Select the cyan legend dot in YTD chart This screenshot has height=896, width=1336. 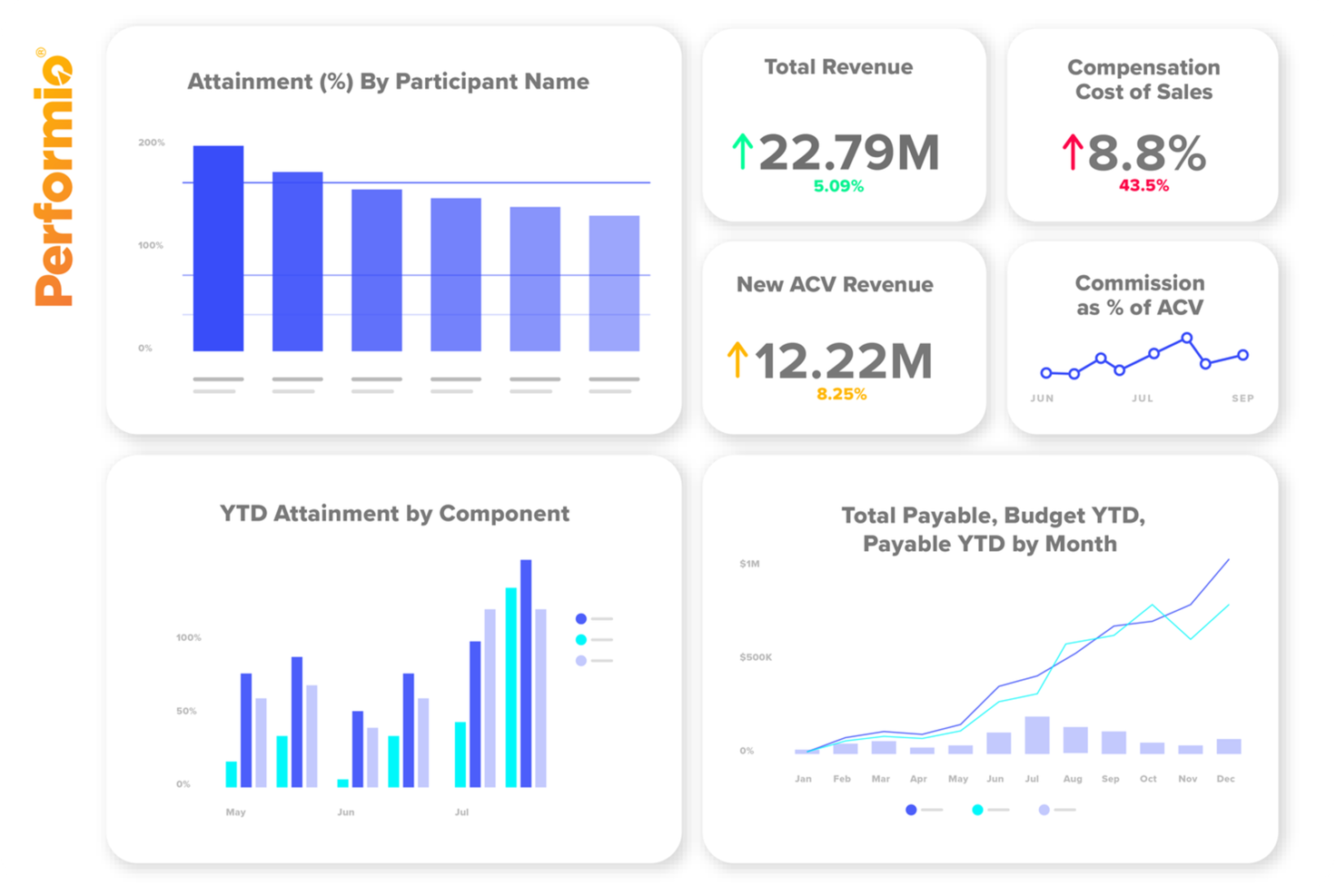(581, 638)
